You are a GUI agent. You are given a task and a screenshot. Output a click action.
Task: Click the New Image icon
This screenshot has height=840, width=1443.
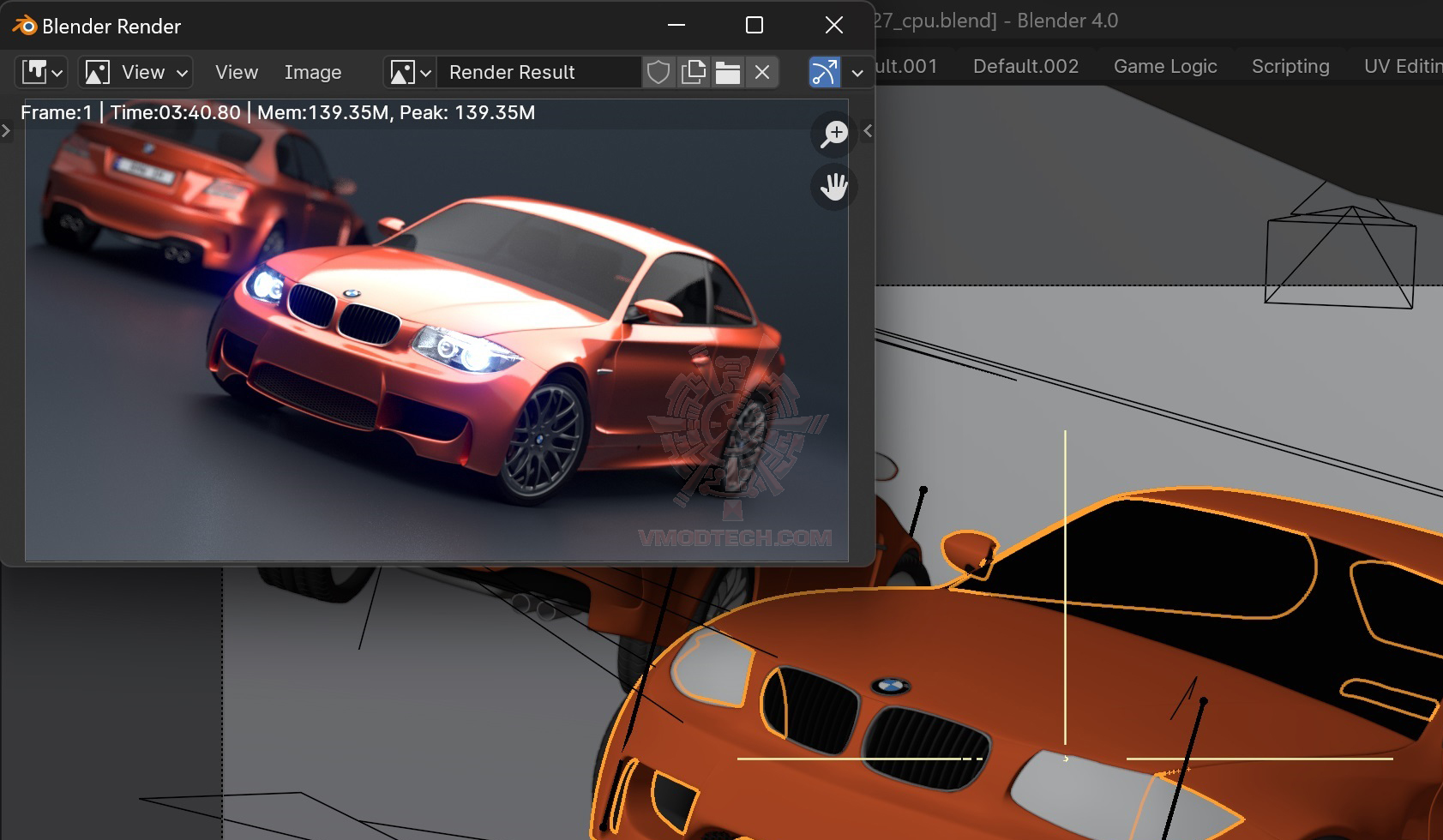[x=693, y=72]
